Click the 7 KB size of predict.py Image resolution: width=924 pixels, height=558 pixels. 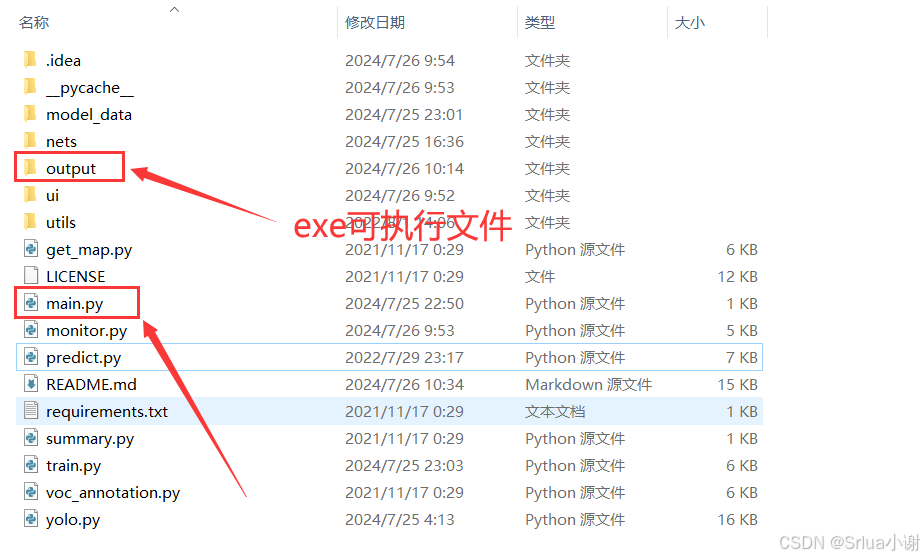click(x=742, y=358)
